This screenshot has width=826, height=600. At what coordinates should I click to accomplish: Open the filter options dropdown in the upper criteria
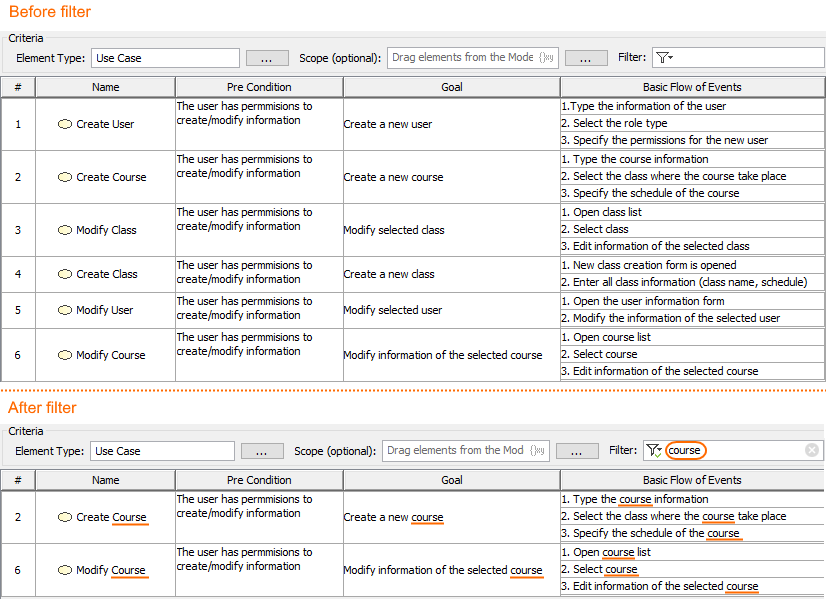point(664,58)
